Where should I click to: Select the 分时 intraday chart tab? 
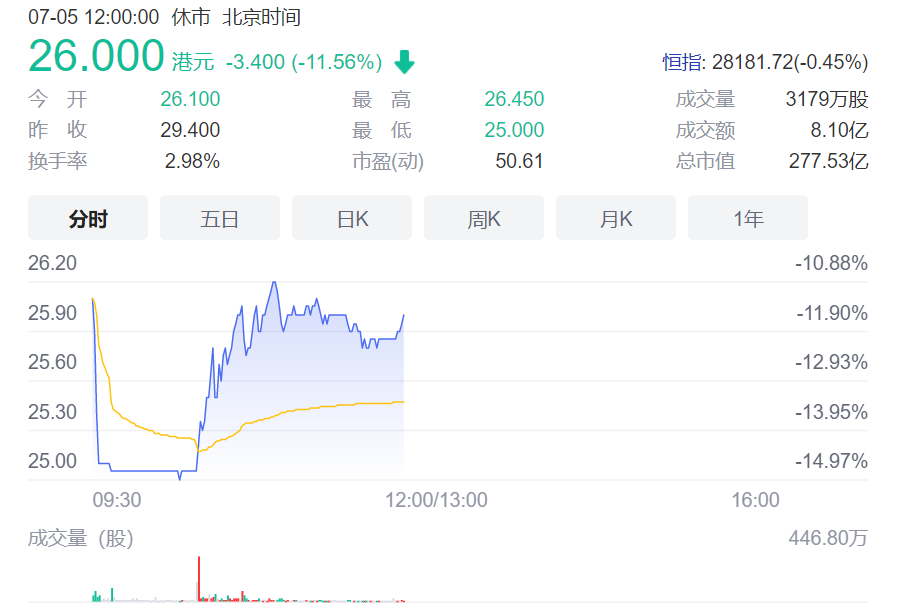(x=88, y=218)
